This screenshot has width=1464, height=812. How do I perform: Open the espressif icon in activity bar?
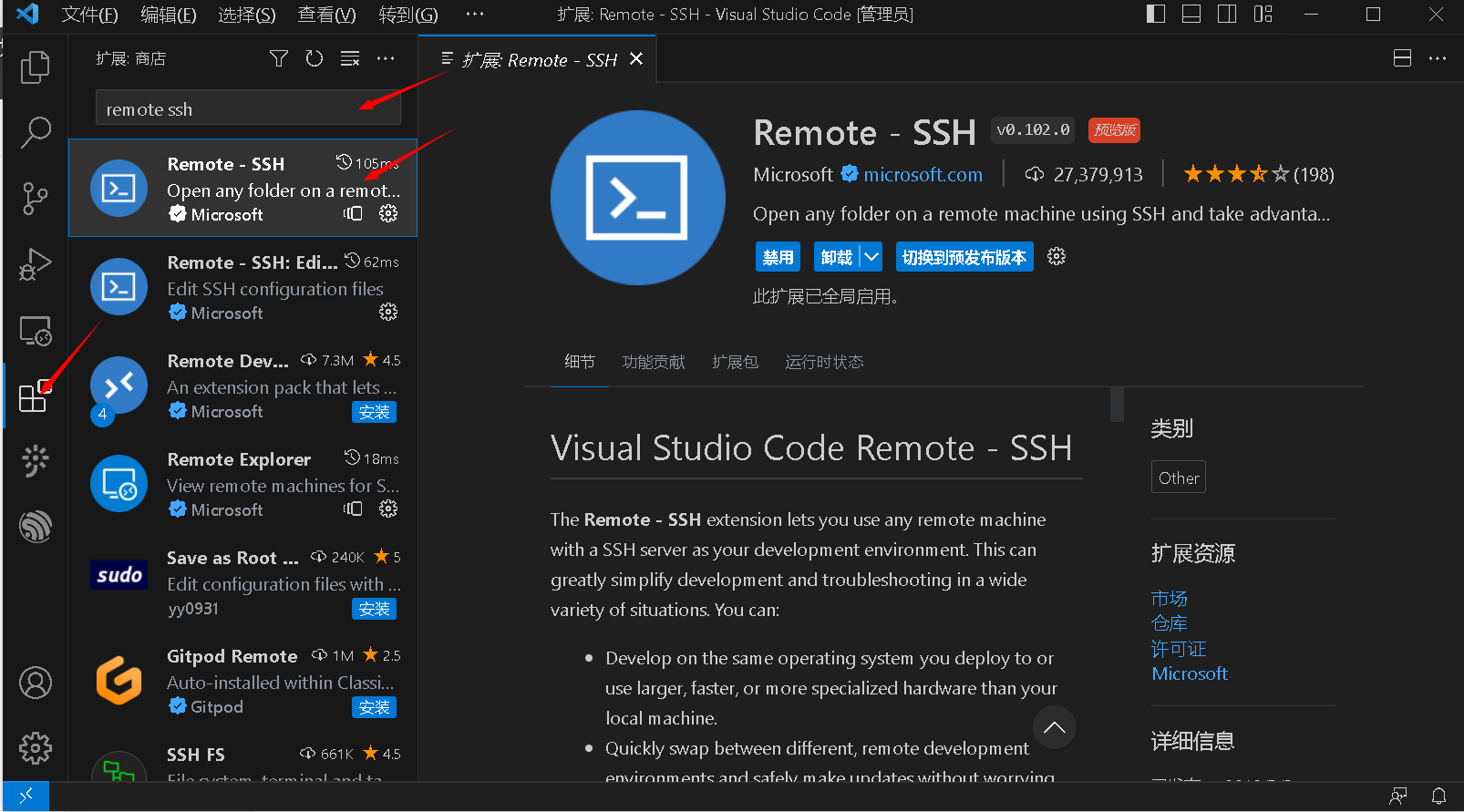(36, 526)
